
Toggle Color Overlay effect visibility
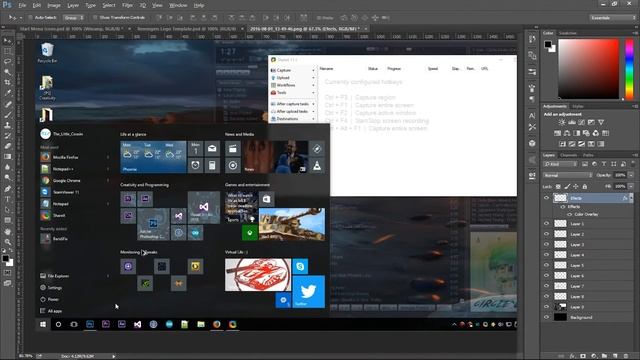[x=569, y=214]
